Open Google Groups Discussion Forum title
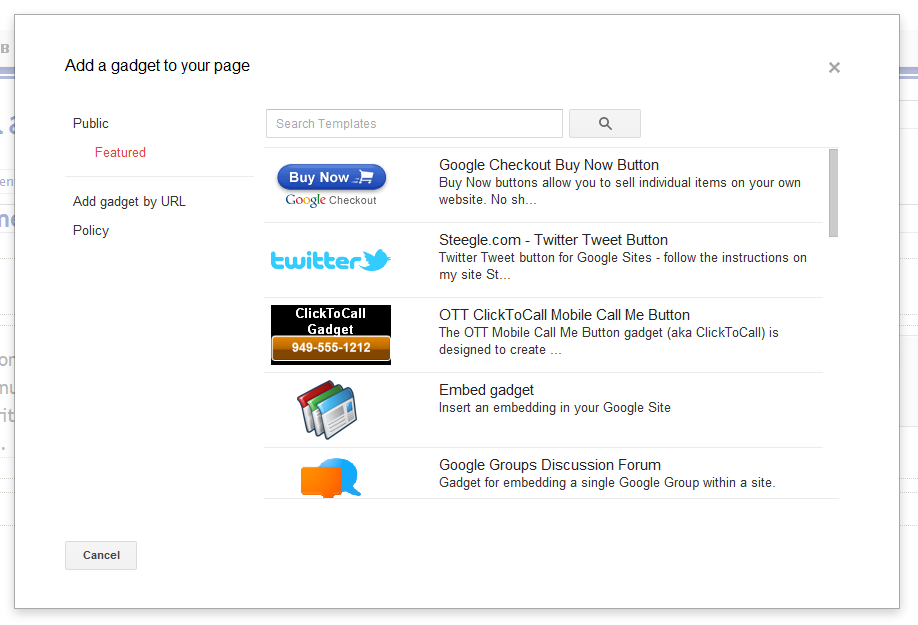918x625 pixels. click(x=550, y=465)
